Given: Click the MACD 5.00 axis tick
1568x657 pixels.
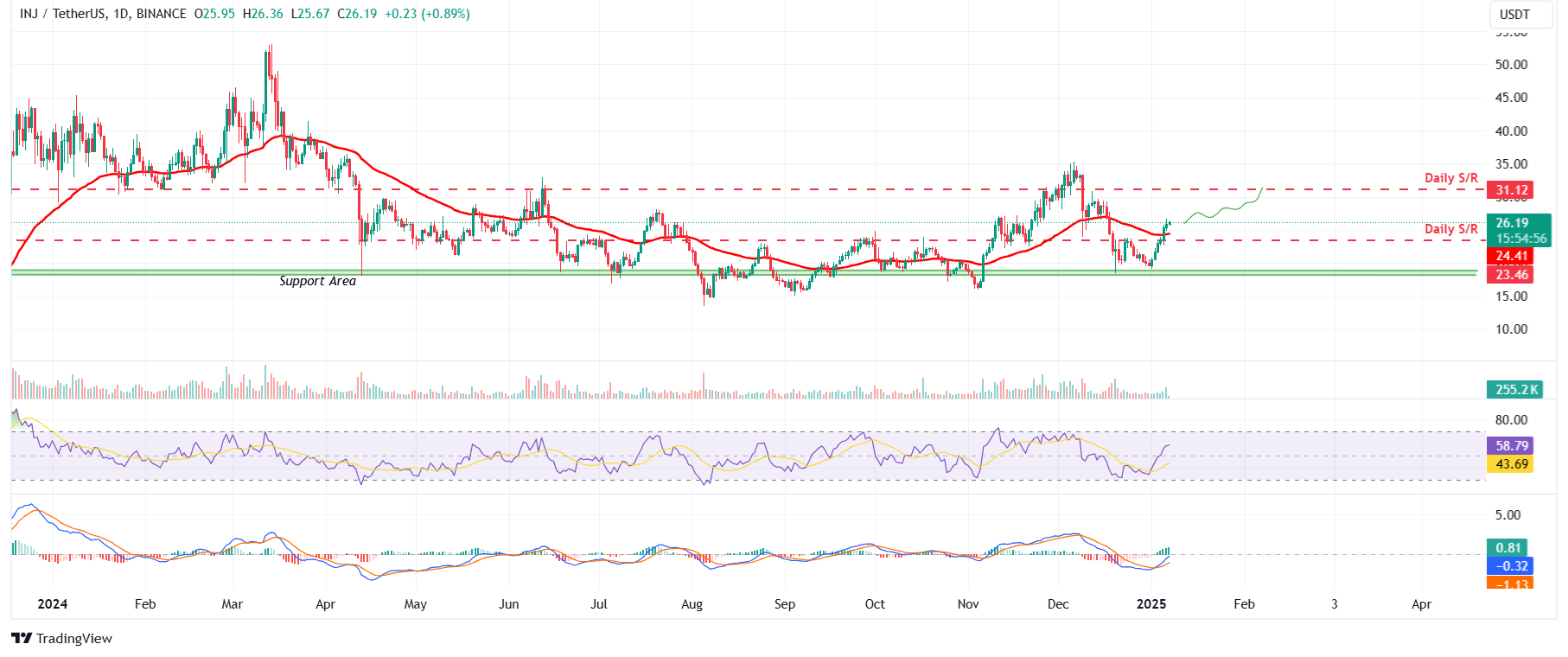Looking at the screenshot, I should [1508, 515].
